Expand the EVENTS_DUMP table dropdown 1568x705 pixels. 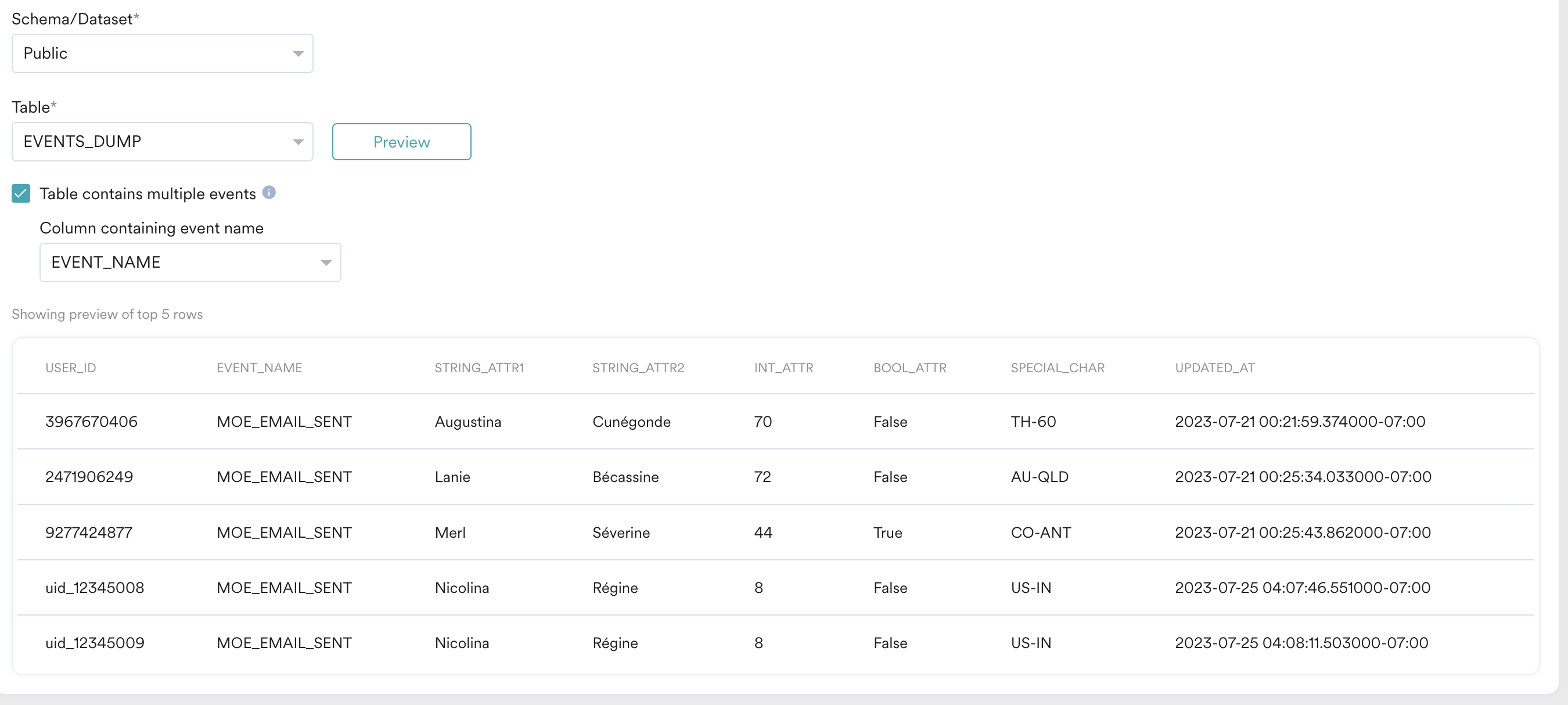(162, 142)
